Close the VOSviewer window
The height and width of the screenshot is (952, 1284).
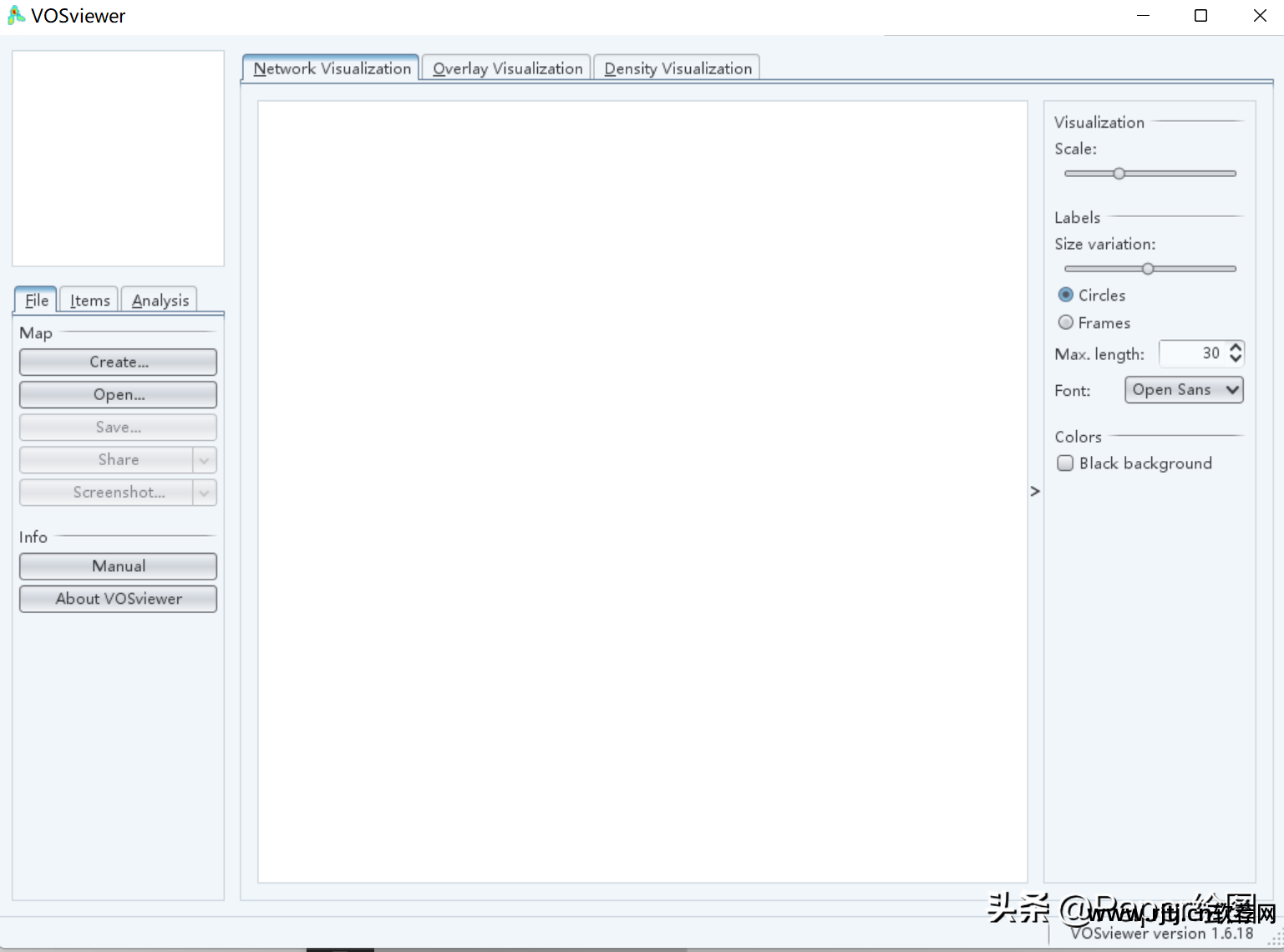click(x=1260, y=16)
